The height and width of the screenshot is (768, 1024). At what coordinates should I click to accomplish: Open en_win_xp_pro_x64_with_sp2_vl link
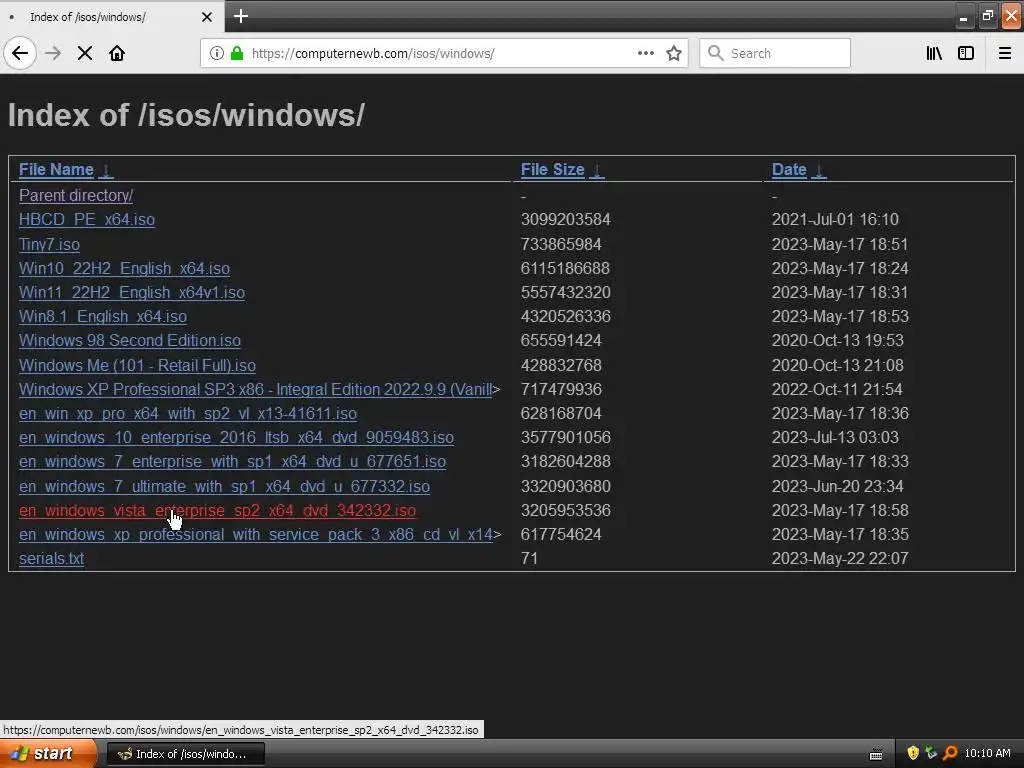(x=188, y=413)
